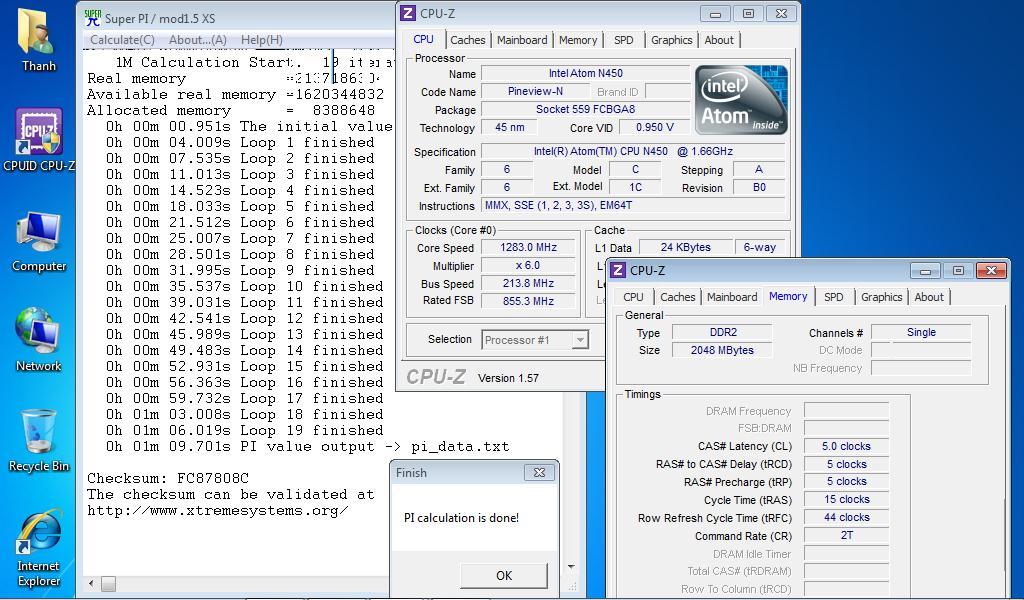
Task: Select the CPU tab in the front CPU-Z window
Action: click(633, 297)
